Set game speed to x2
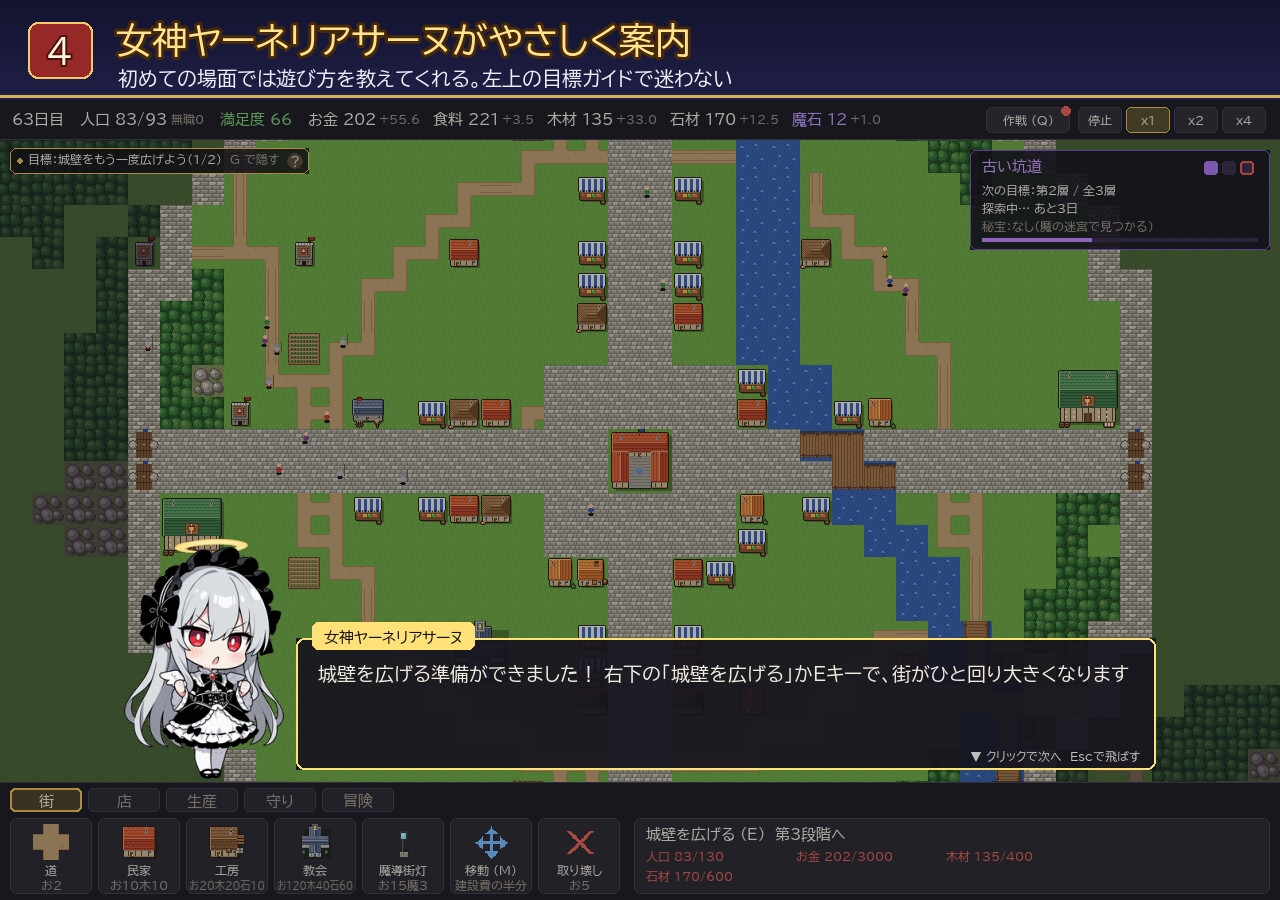This screenshot has width=1280, height=900. (1196, 120)
